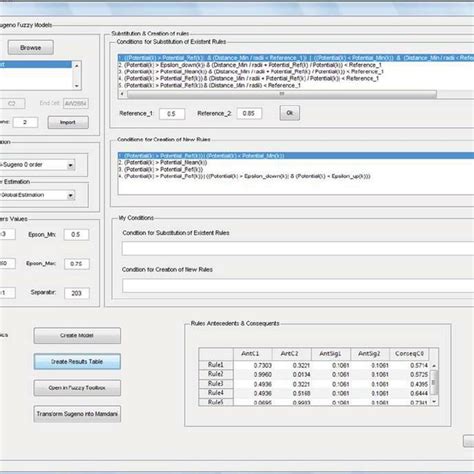The width and height of the screenshot is (474, 474).
Task: Click the Create Model button
Action: coord(77,335)
